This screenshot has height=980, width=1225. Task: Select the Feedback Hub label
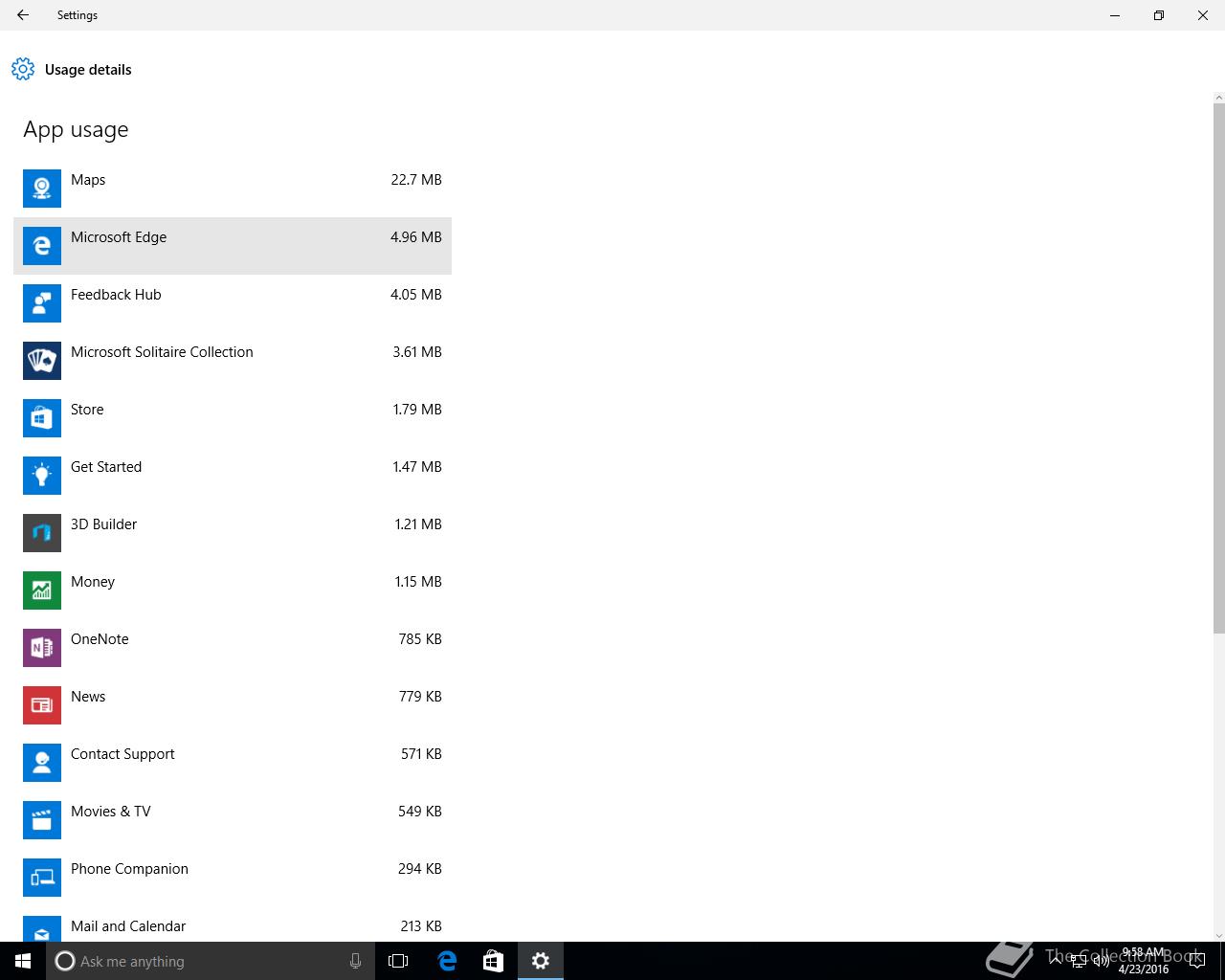(116, 295)
